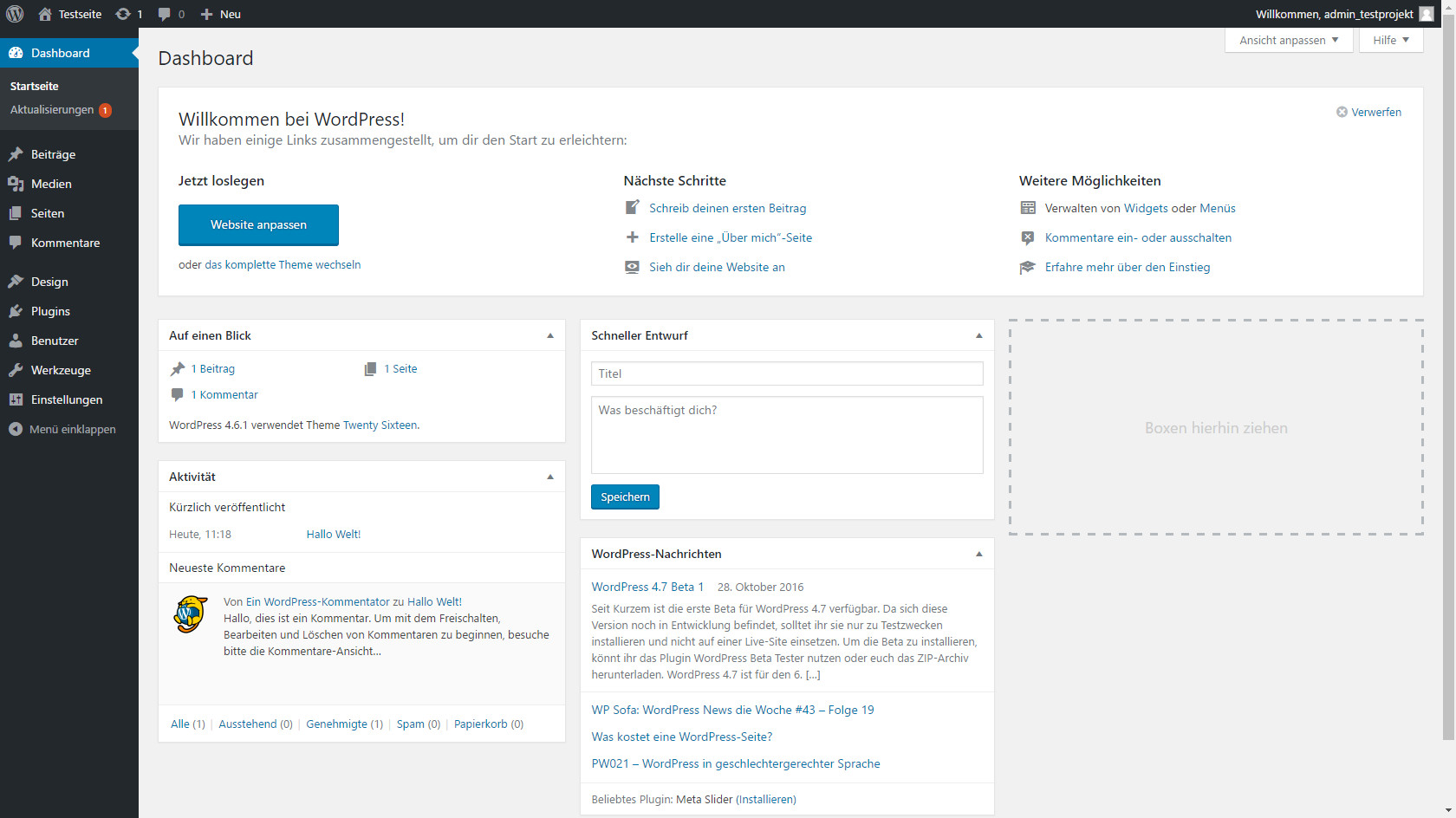Open the Beiträge menu
This screenshot has width=1456, height=818.
[69, 154]
